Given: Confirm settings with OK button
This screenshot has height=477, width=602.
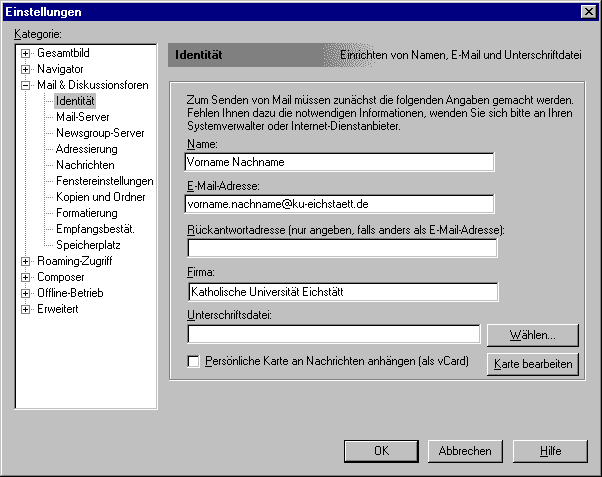Looking at the screenshot, I should point(381,451).
